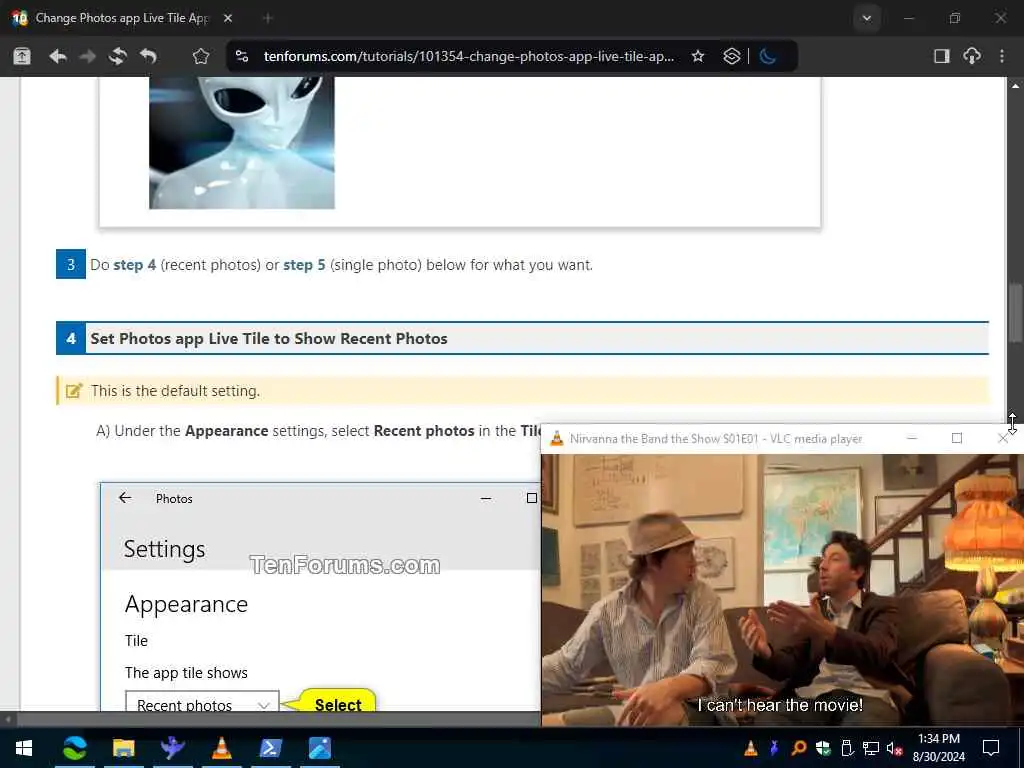Click the alien image thumbnail
This screenshot has height=768, width=1024.
pyautogui.click(x=242, y=143)
